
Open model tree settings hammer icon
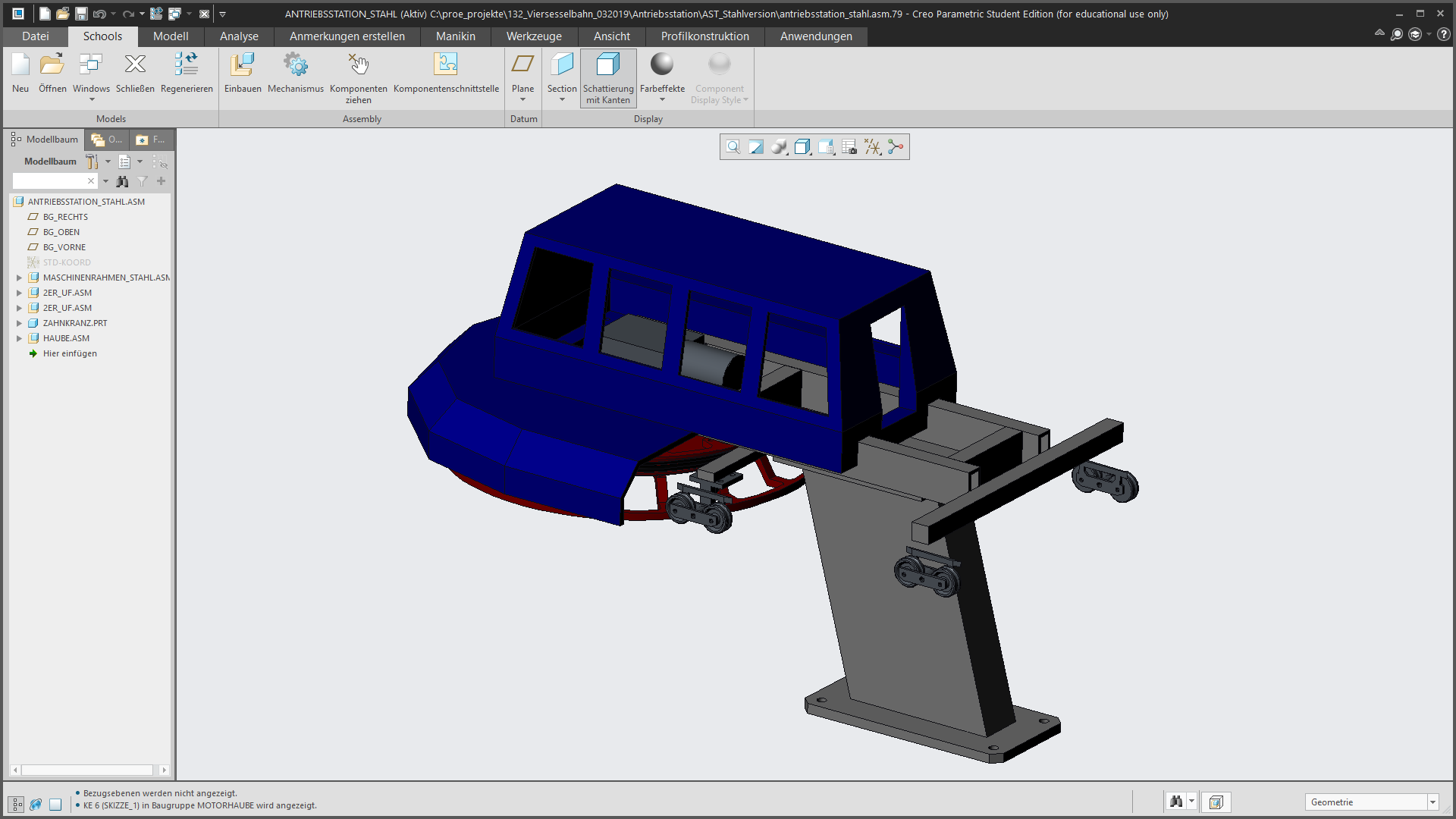click(x=92, y=162)
